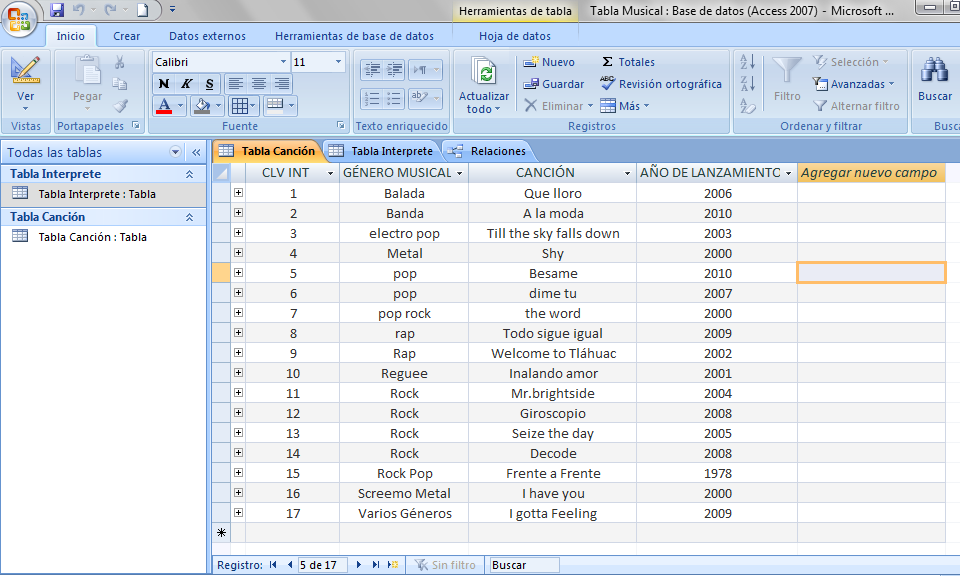
Task: Expand the plus sign on record 1
Action: tap(236, 193)
